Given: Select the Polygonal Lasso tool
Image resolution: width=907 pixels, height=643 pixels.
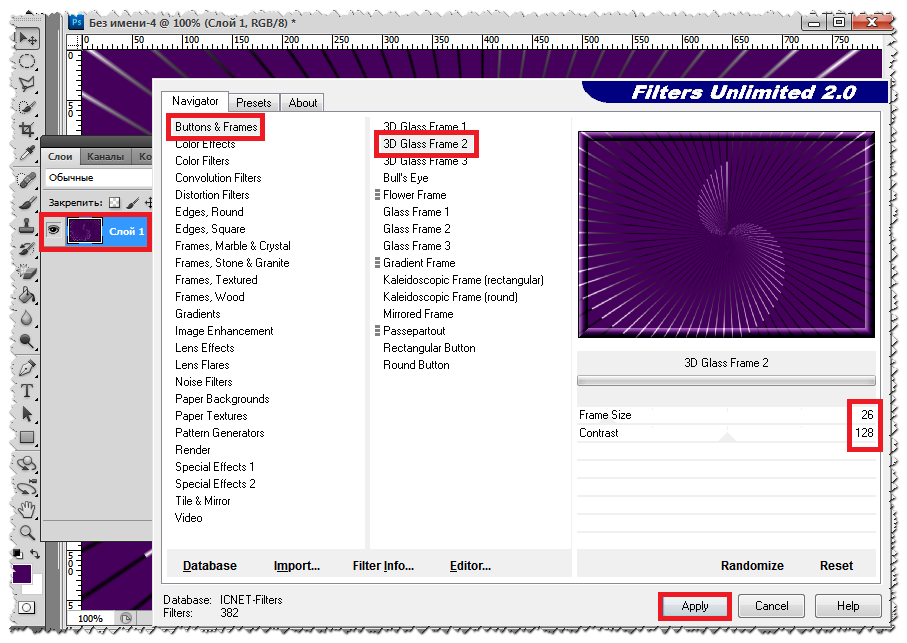Looking at the screenshot, I should tap(27, 83).
